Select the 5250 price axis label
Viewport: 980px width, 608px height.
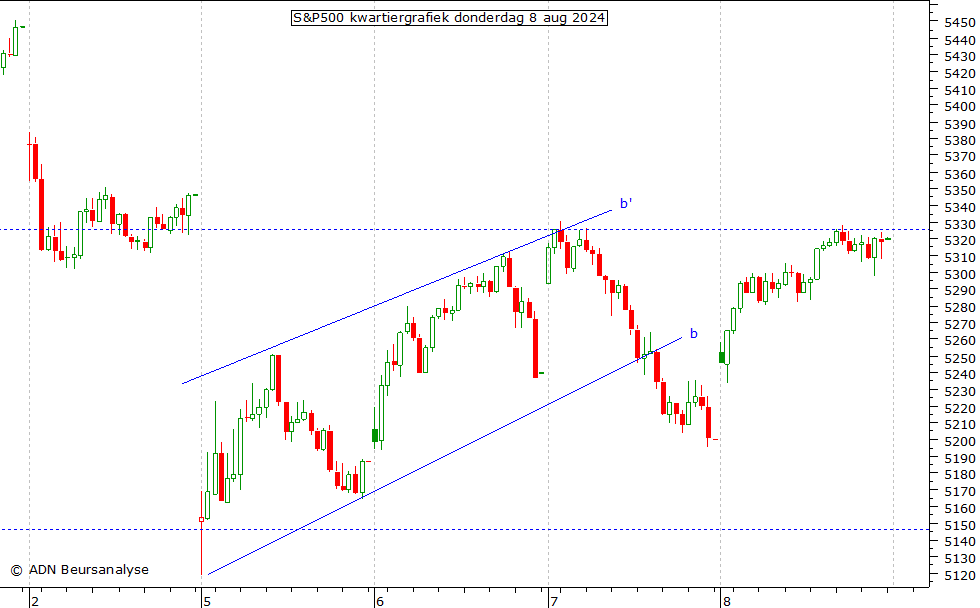click(x=959, y=358)
